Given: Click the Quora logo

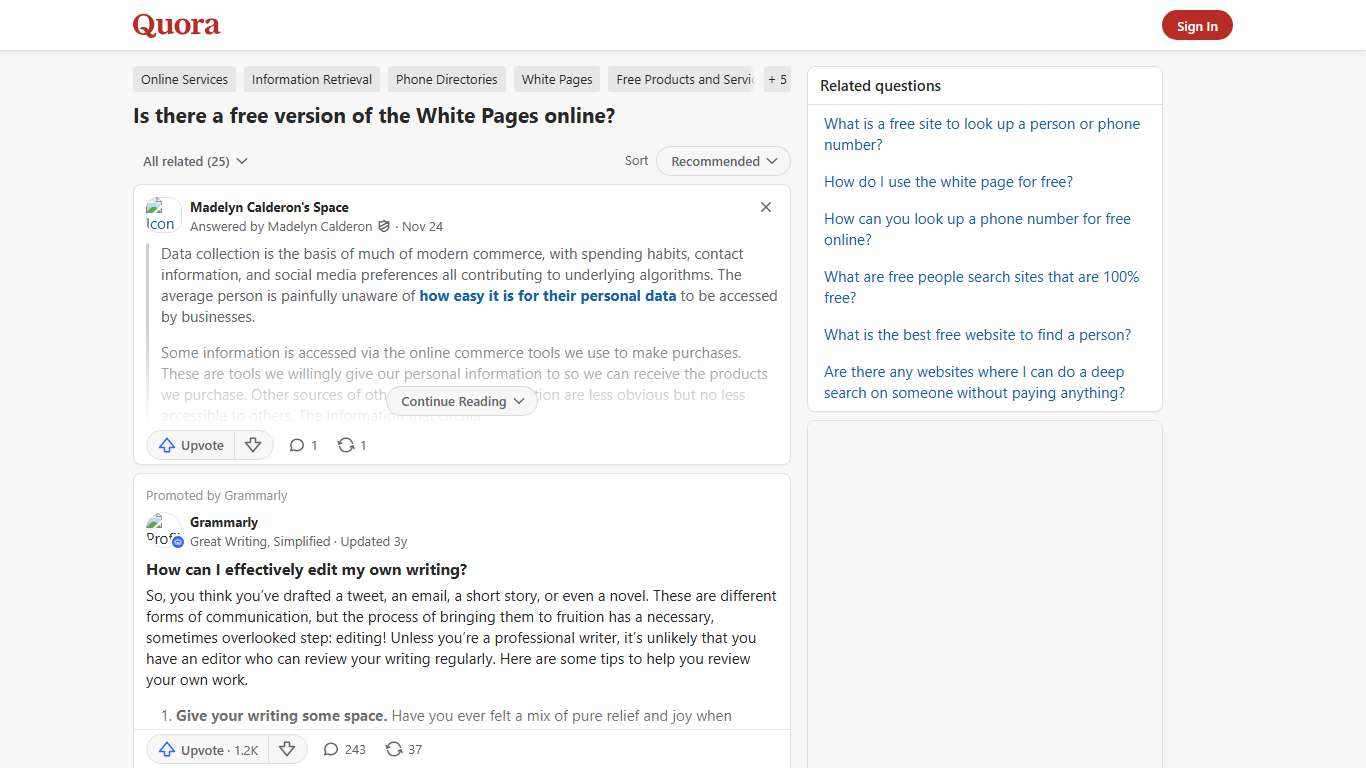Looking at the screenshot, I should tap(175, 25).
